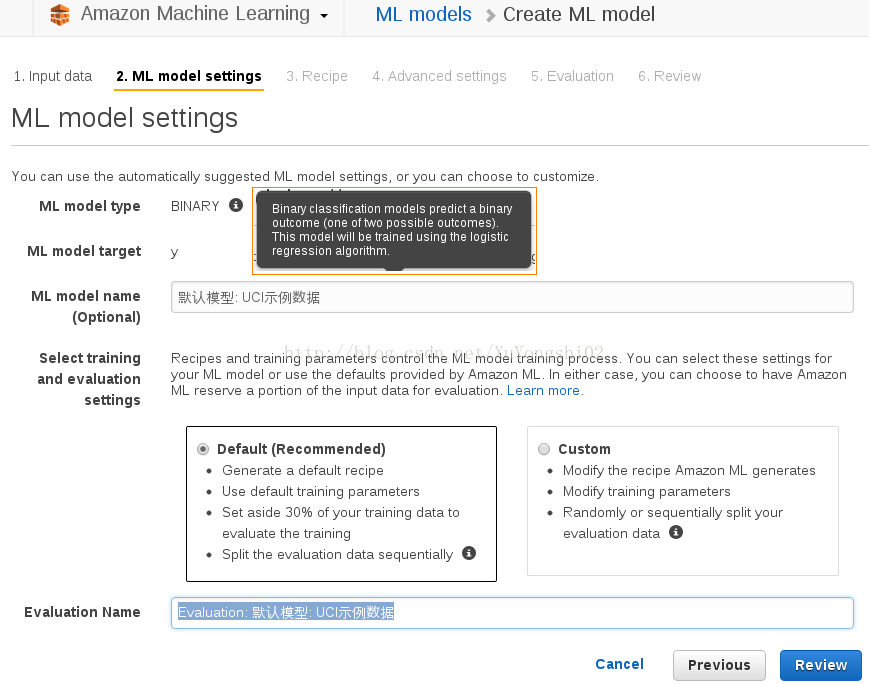This screenshot has height=684, width=869.
Task: Click the 'Create ML model' breadcrumb text
Action: click(579, 14)
